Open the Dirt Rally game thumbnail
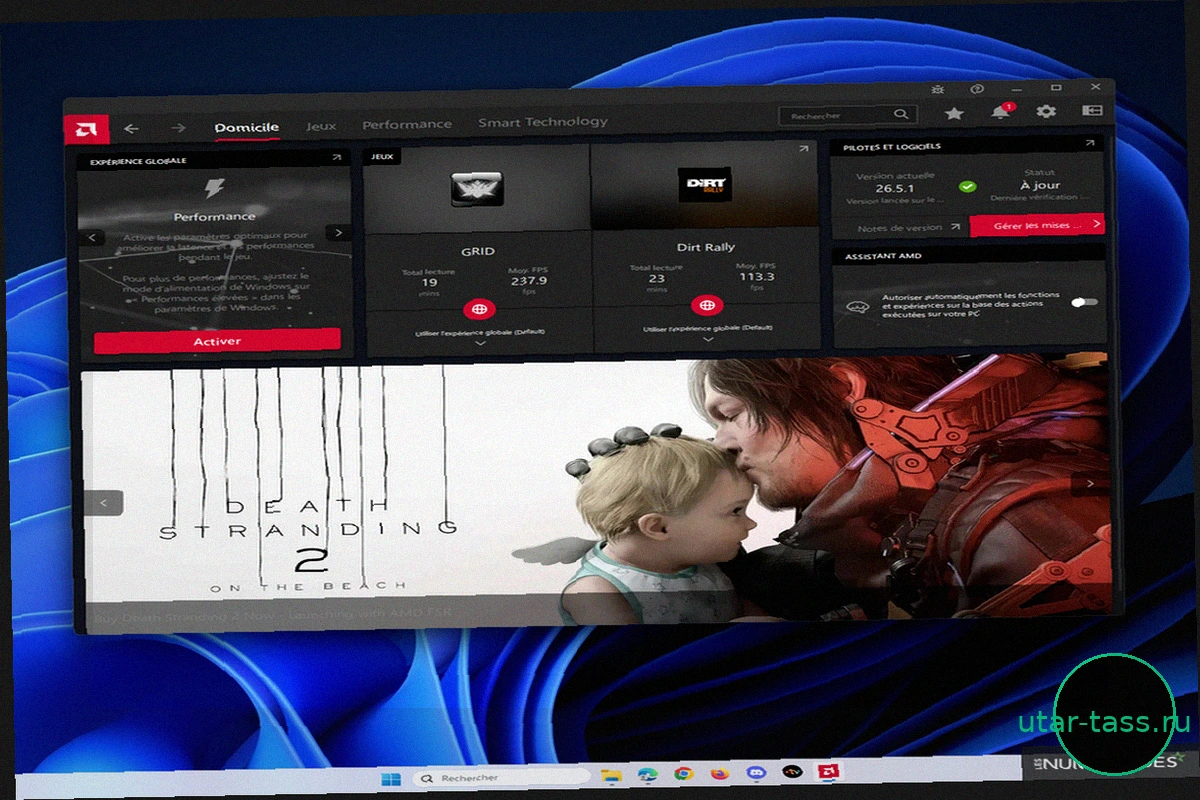The height and width of the screenshot is (800, 1200). pyautogui.click(x=704, y=184)
